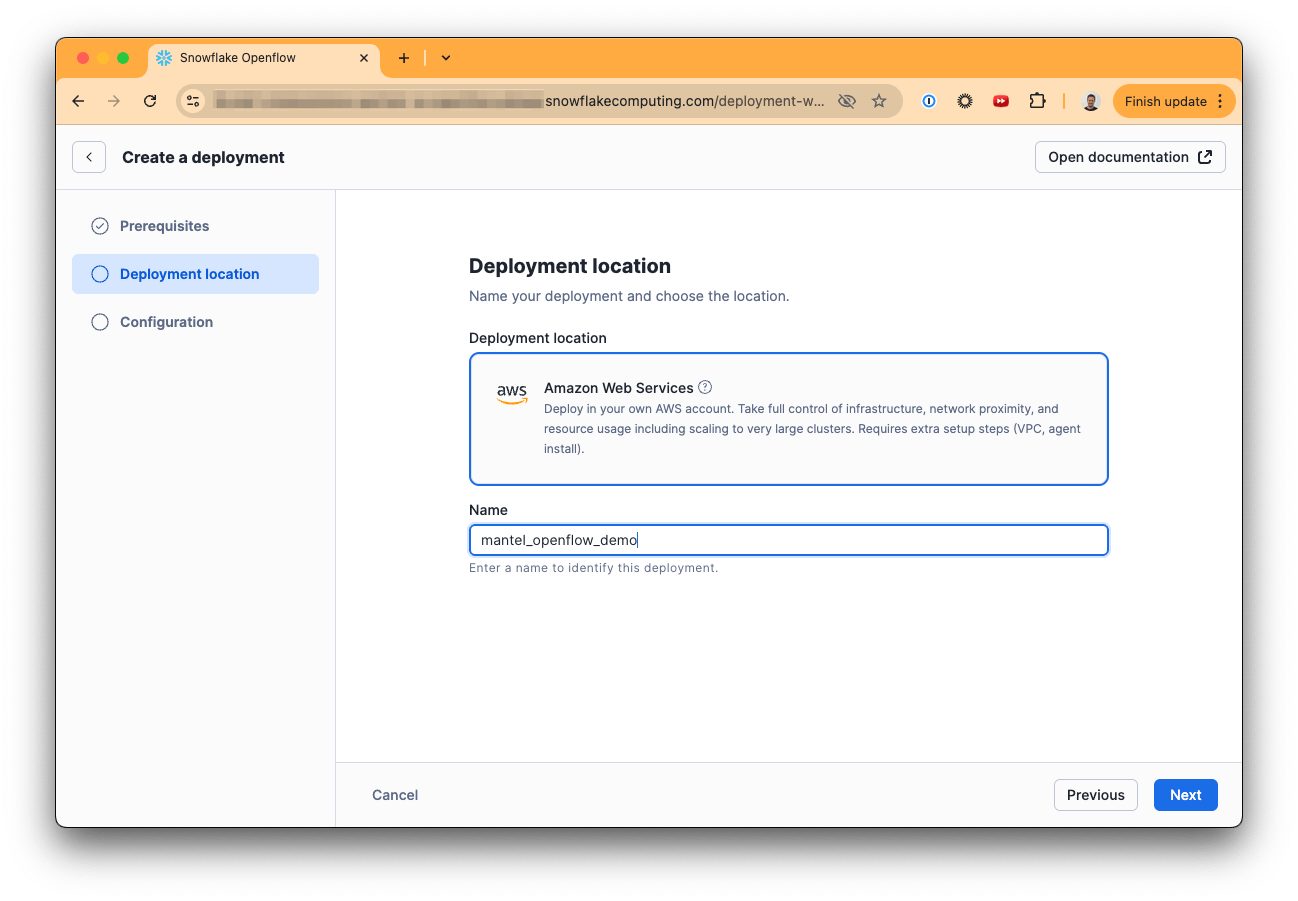Click the AWS logo in the location card

pos(512,394)
